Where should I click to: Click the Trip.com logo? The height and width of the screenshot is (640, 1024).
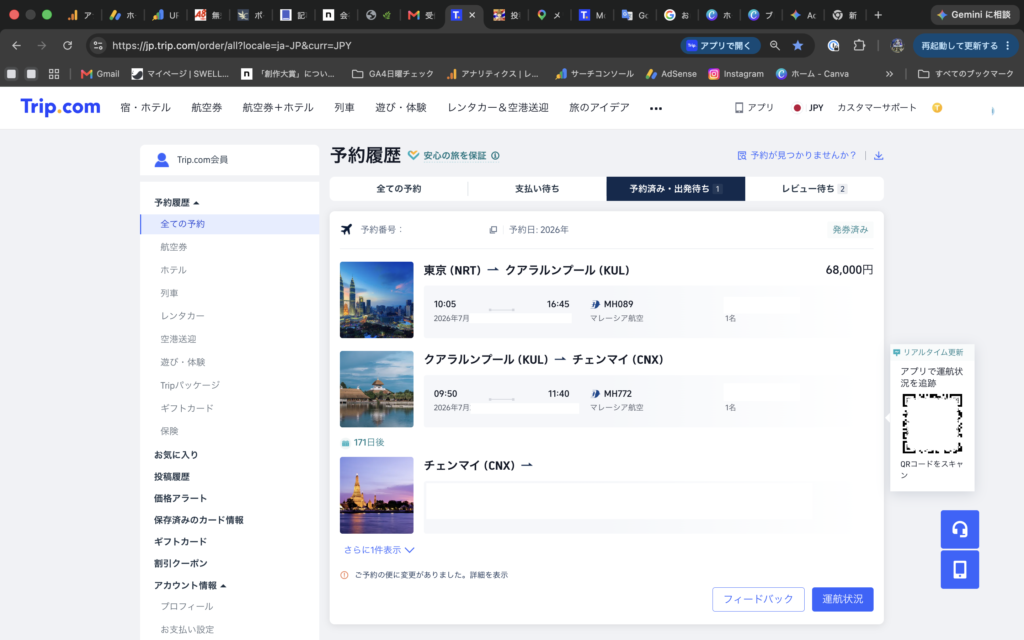60,107
